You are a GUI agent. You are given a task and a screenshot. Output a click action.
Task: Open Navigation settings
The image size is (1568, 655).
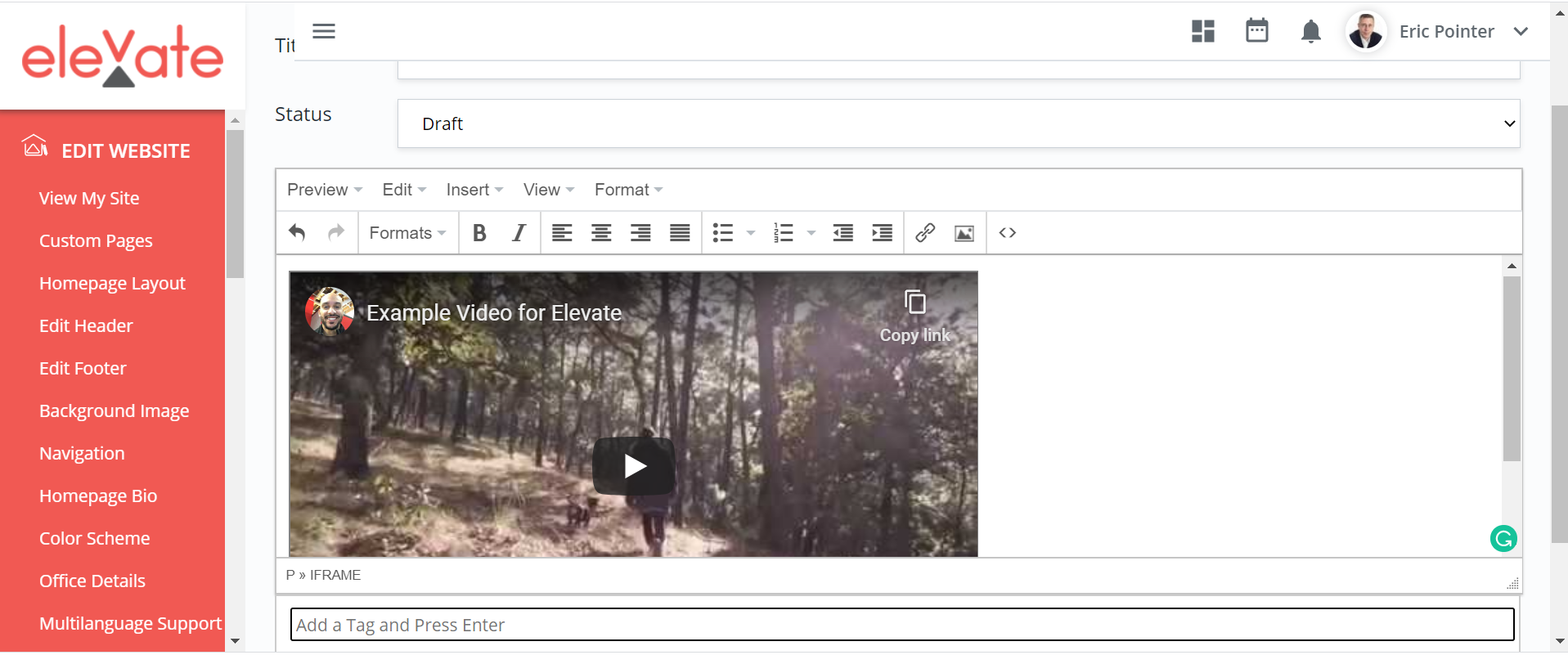coord(82,453)
